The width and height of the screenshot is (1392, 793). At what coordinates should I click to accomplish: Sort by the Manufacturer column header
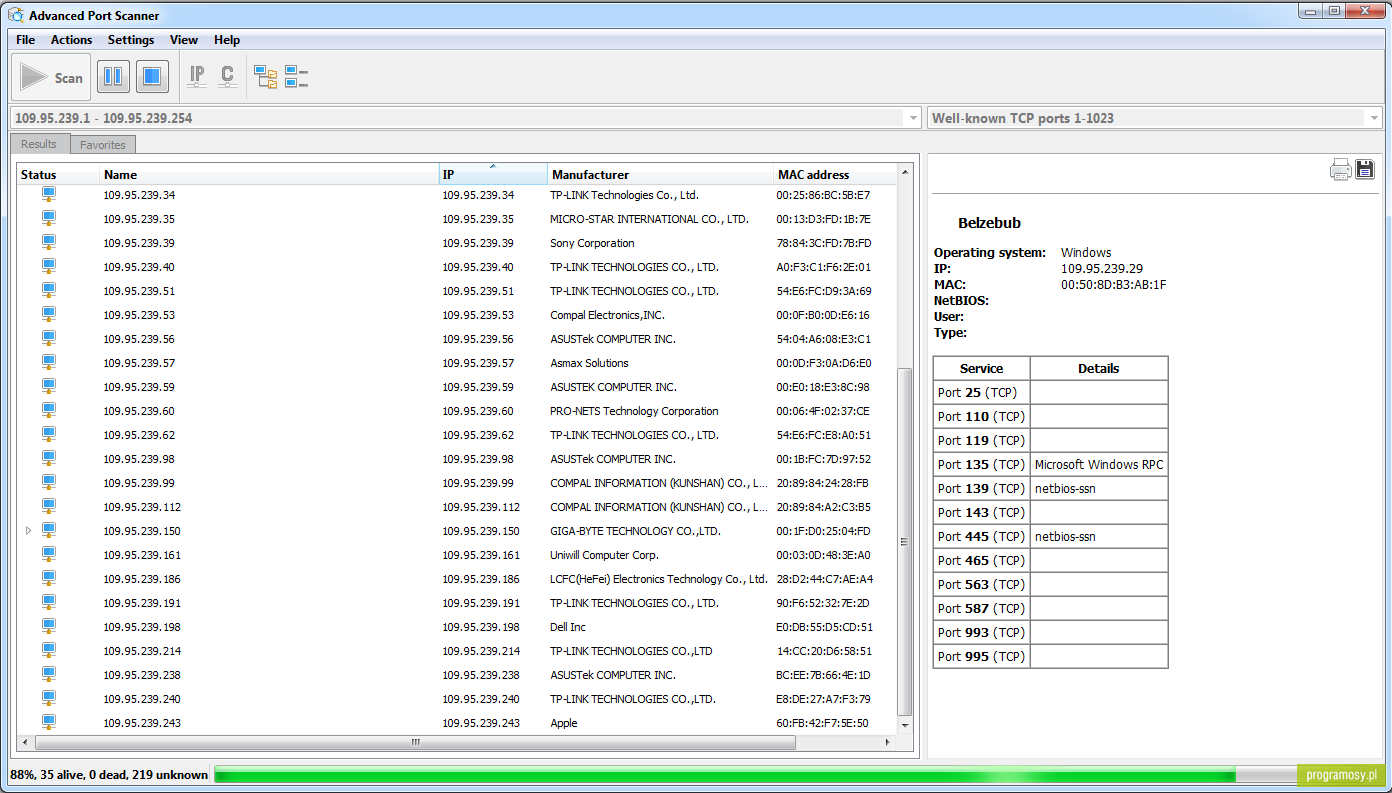click(661, 175)
